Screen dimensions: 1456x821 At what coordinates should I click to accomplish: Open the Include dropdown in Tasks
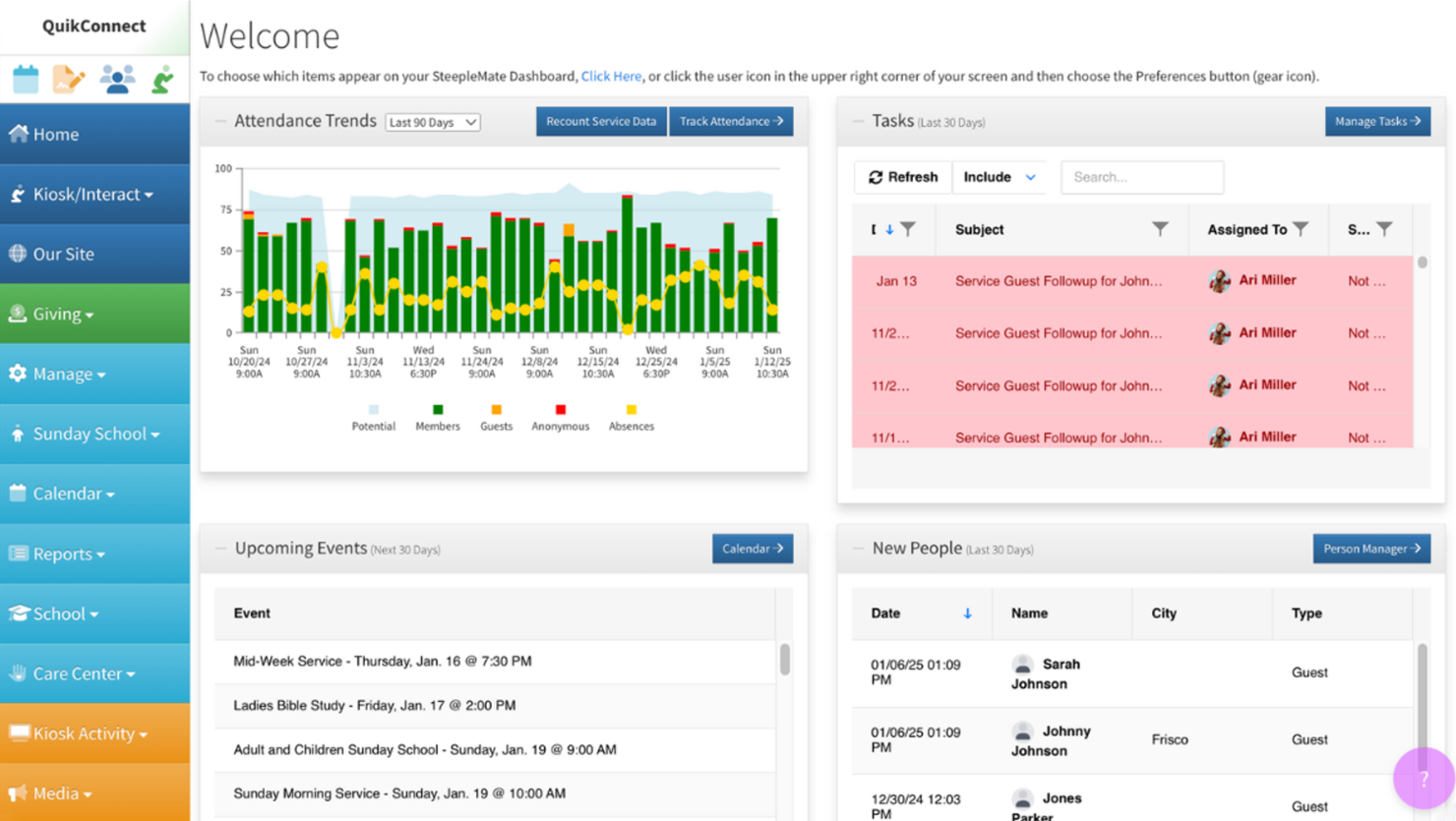(x=1000, y=177)
